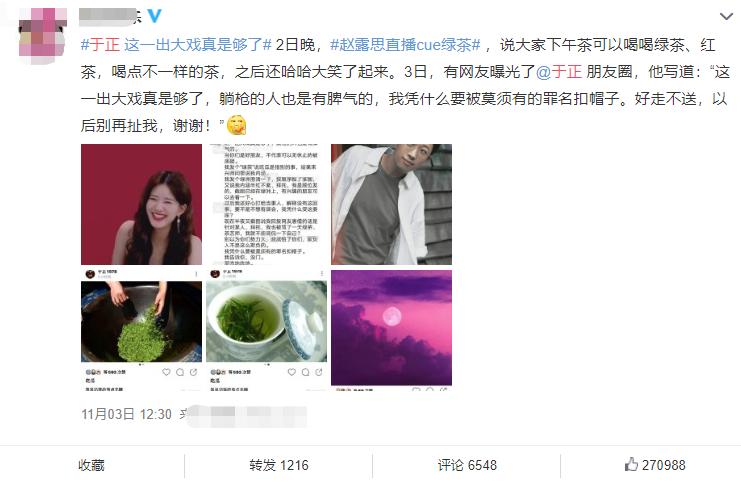
Task: Like the post via thumbs-up icon
Action: tap(631, 464)
